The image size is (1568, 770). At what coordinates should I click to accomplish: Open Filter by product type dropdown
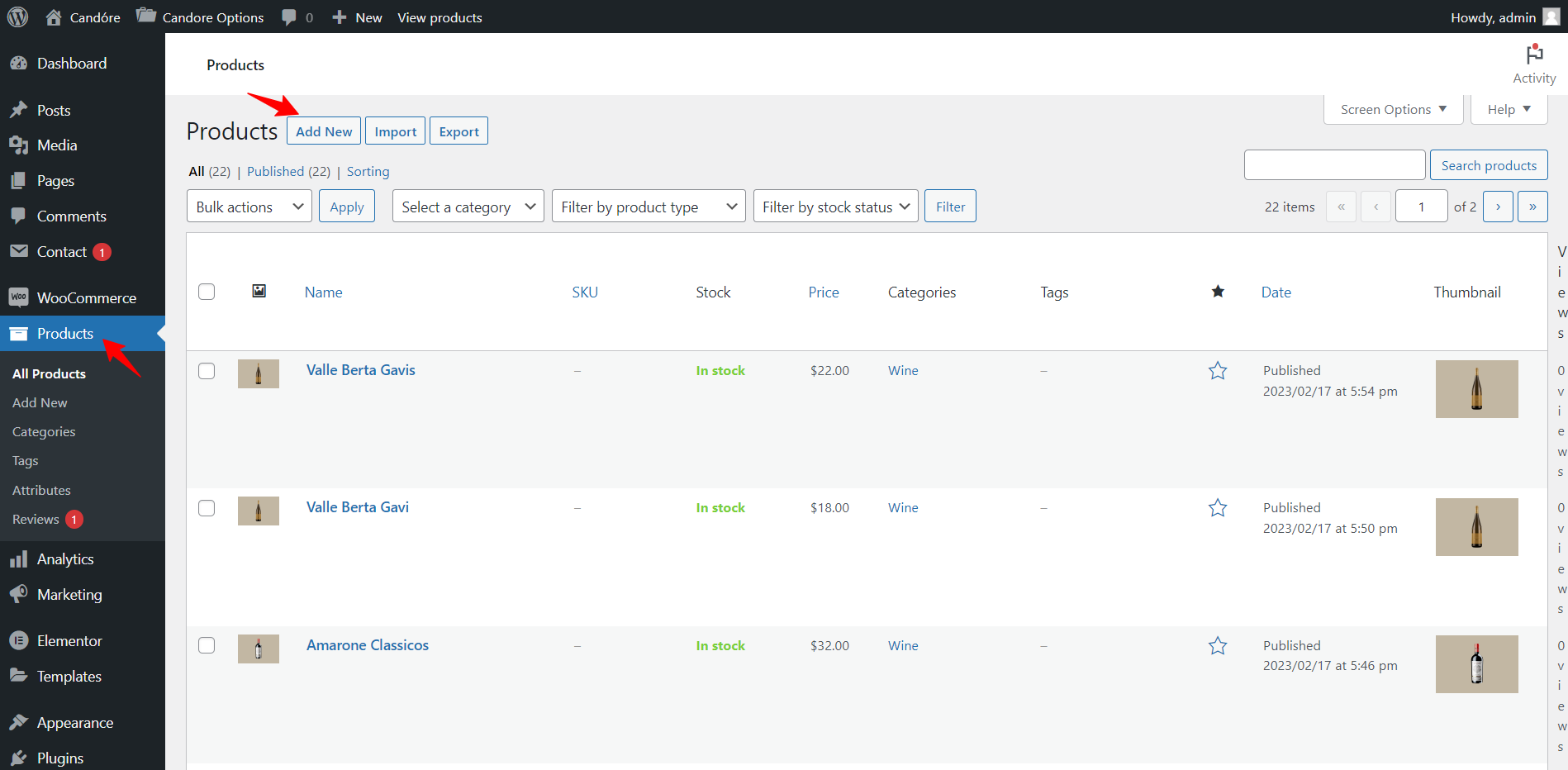(x=649, y=207)
